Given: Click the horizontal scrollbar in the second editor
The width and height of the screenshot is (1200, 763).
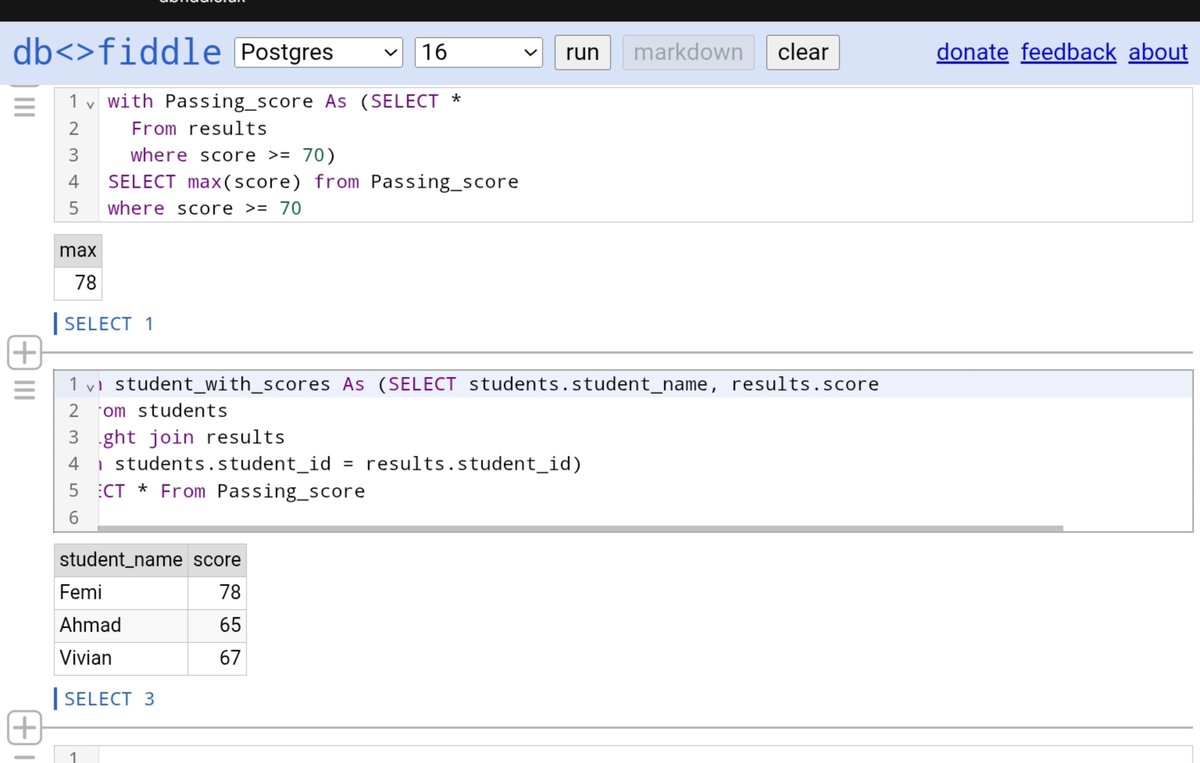Looking at the screenshot, I should tap(580, 528).
